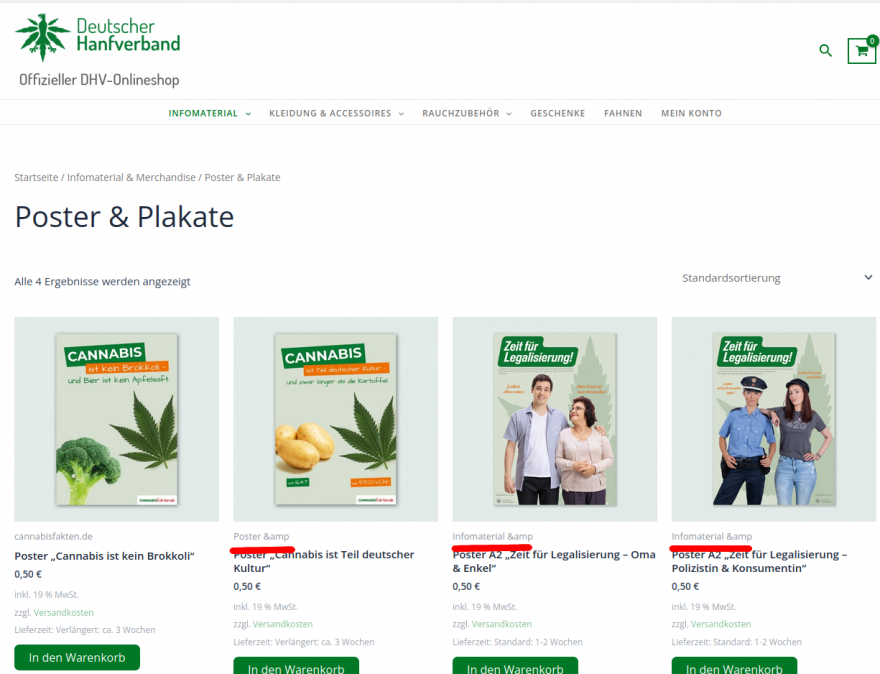Click the Deutscher Hanfverband logo
Screen dimensions: 880x674
pyautogui.click(x=98, y=38)
